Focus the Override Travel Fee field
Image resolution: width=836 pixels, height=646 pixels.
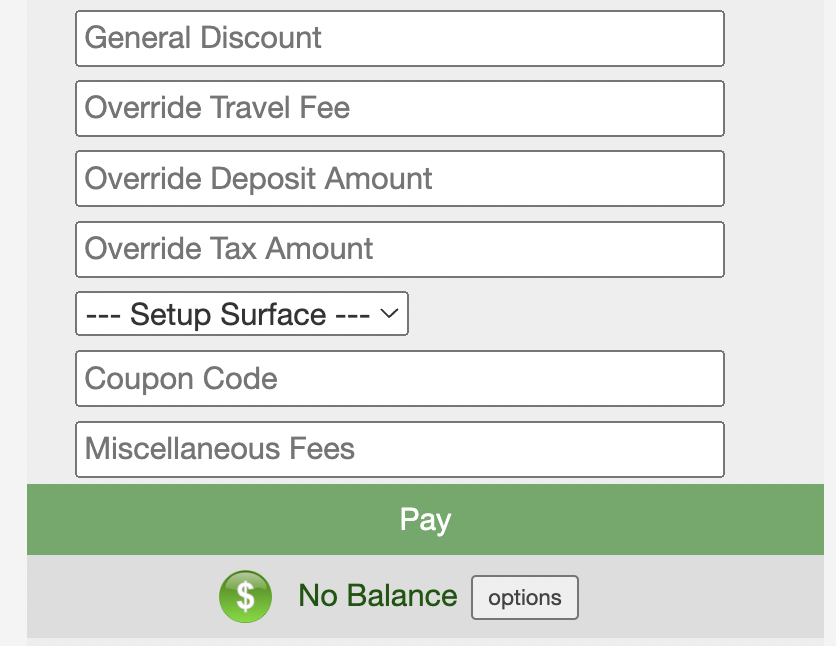pyautogui.click(x=399, y=108)
